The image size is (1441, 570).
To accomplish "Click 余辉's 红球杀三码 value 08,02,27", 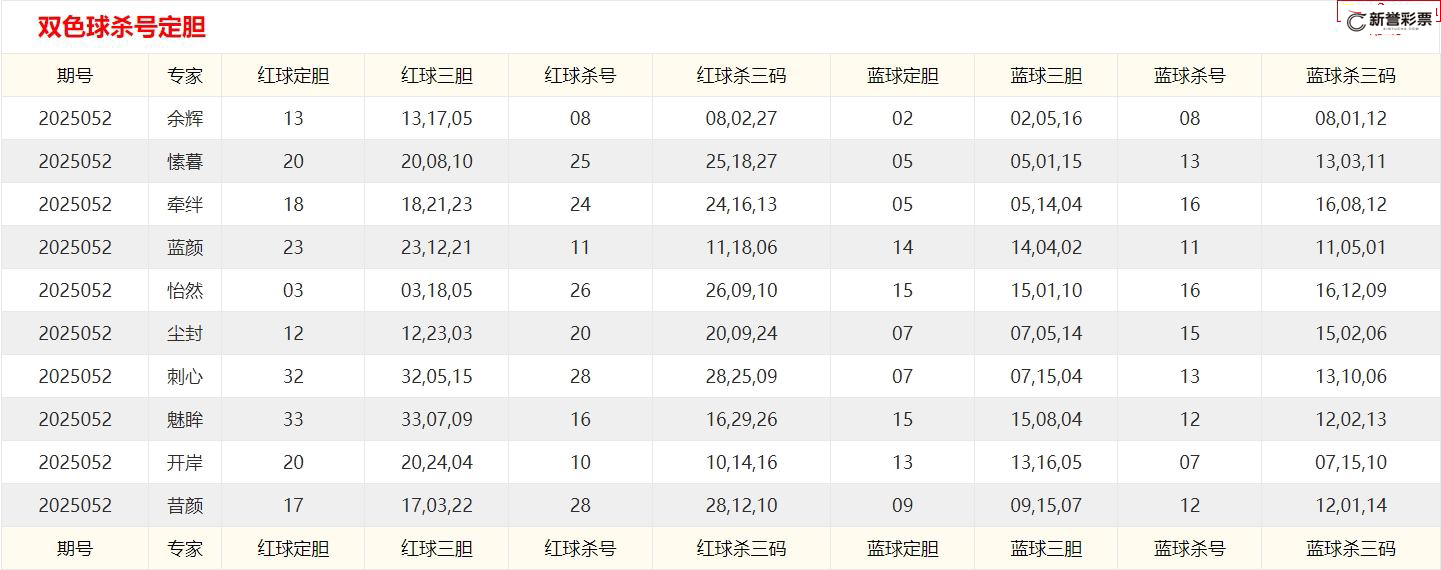I will (x=741, y=118).
